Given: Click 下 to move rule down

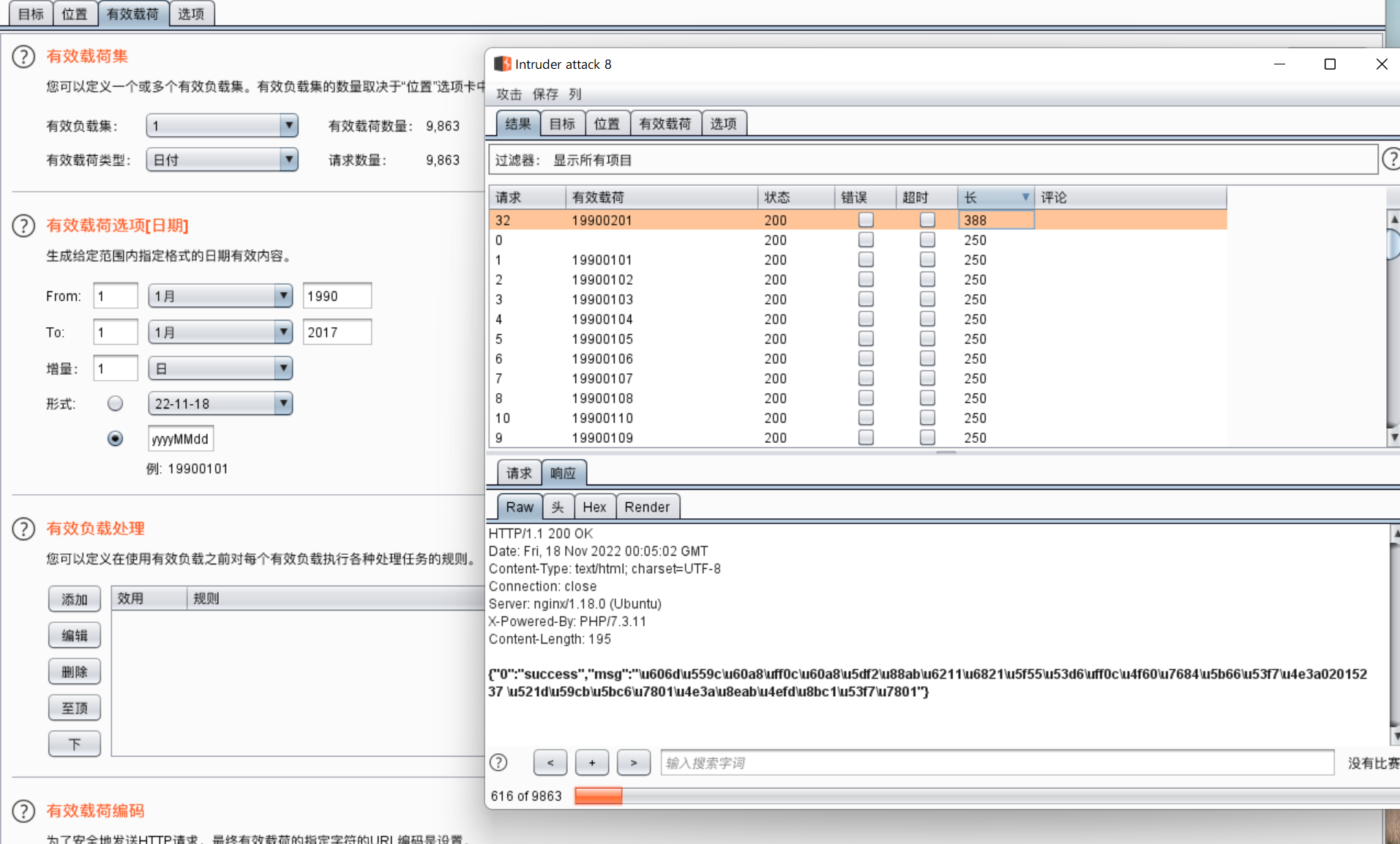Looking at the screenshot, I should [75, 744].
